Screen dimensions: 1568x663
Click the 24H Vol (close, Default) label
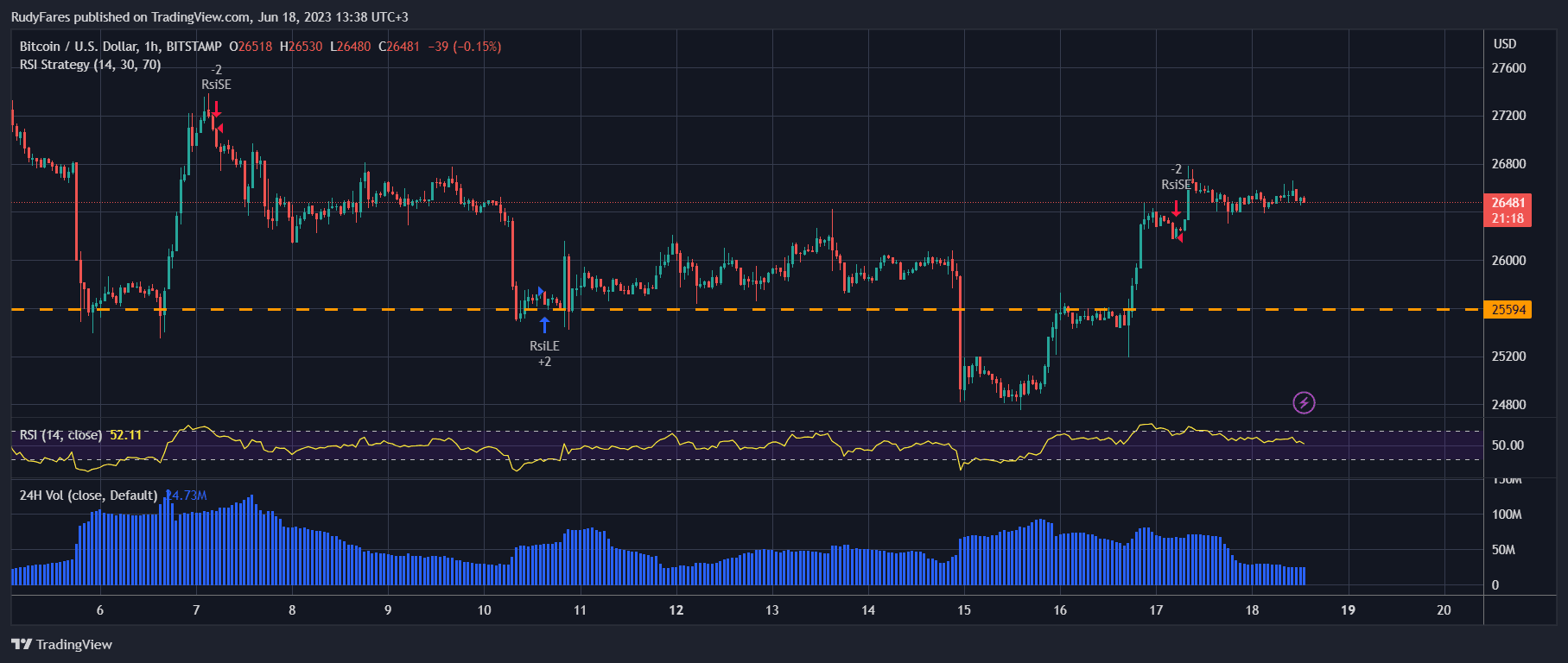(88, 496)
